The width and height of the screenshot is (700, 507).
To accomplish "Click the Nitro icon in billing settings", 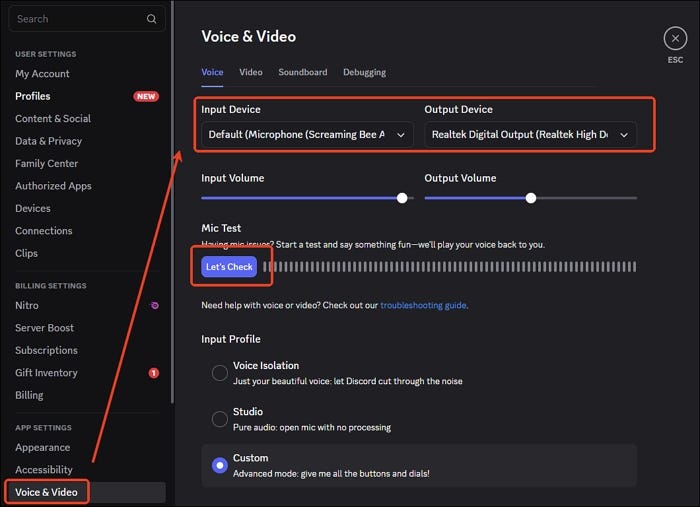I will coord(154,306).
